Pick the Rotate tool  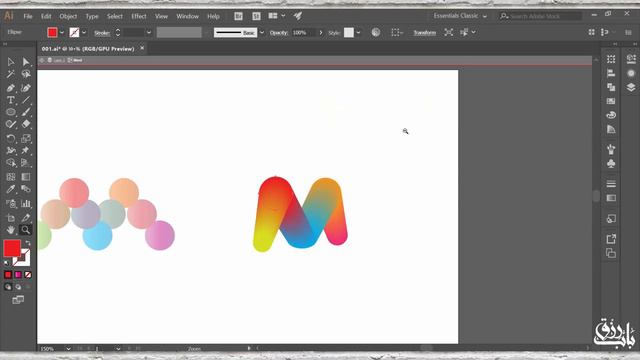click(x=11, y=139)
